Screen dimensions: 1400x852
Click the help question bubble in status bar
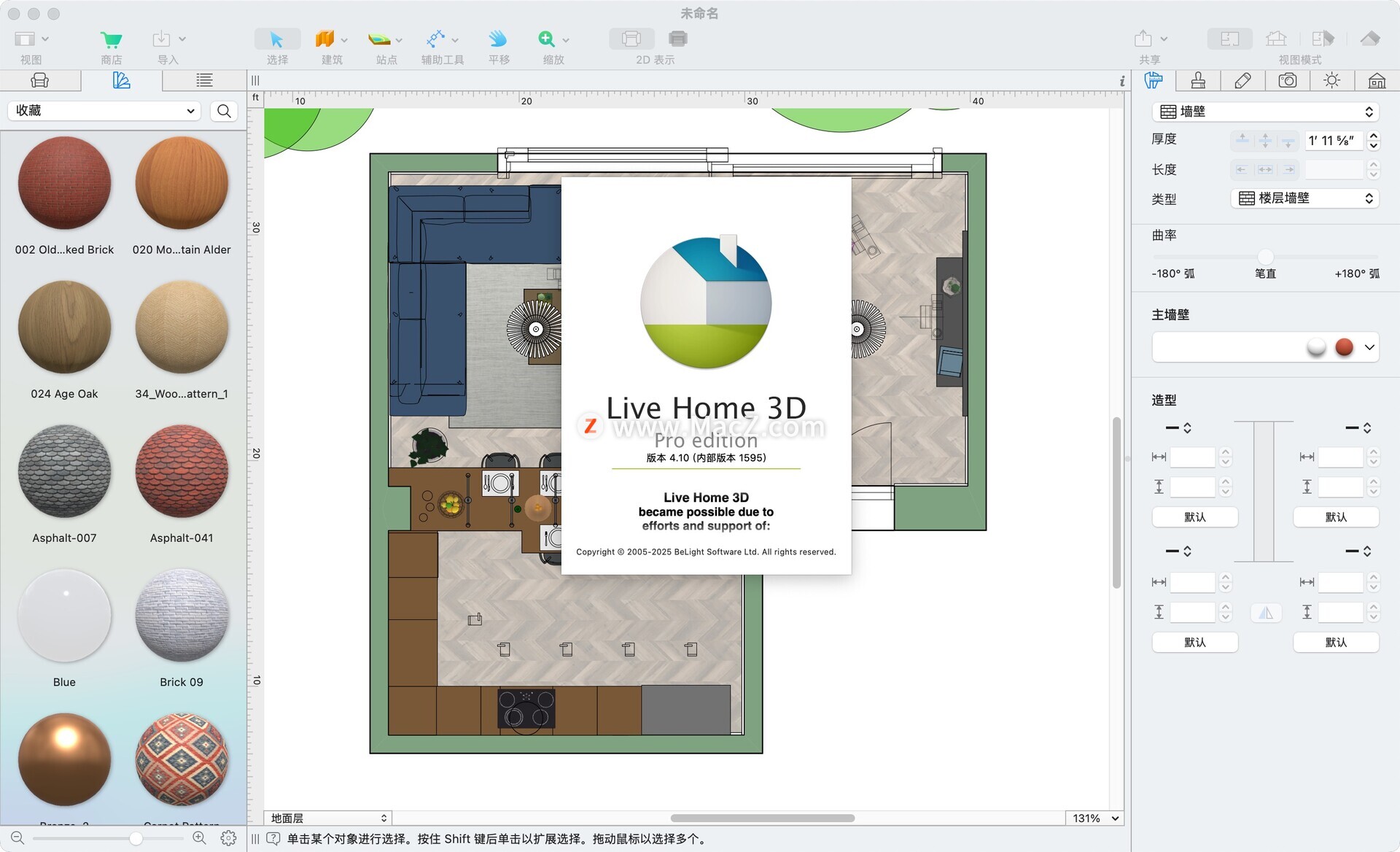[x=273, y=839]
